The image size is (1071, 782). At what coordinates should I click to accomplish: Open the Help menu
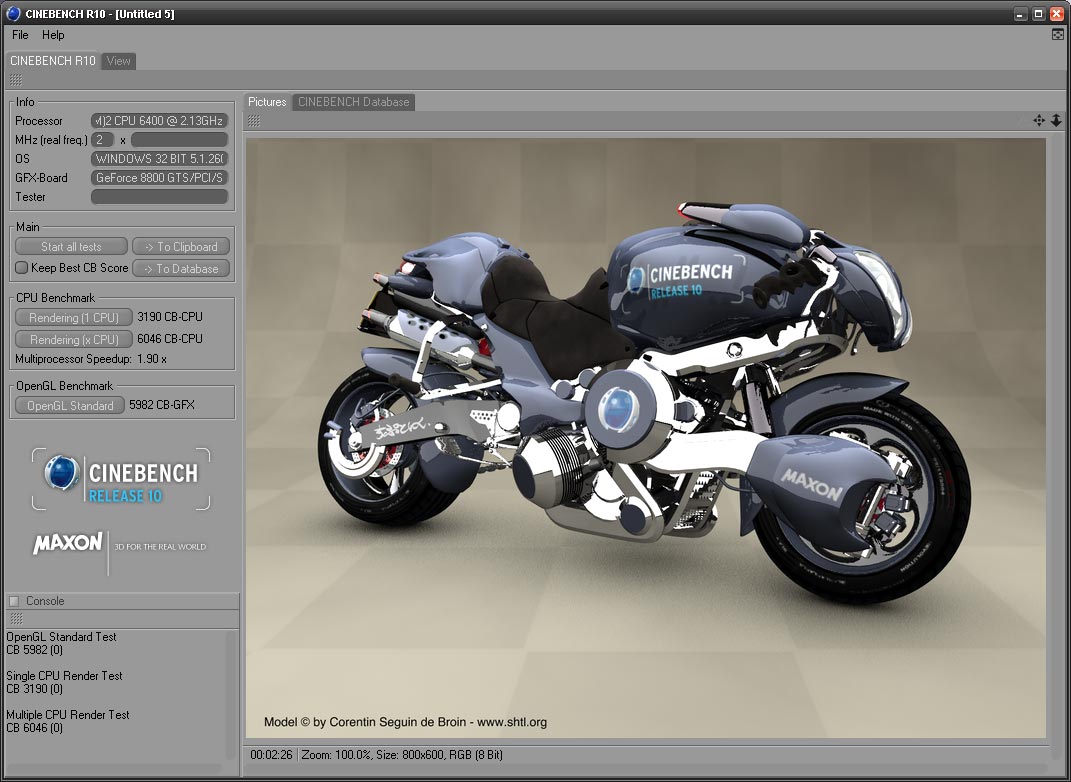53,35
